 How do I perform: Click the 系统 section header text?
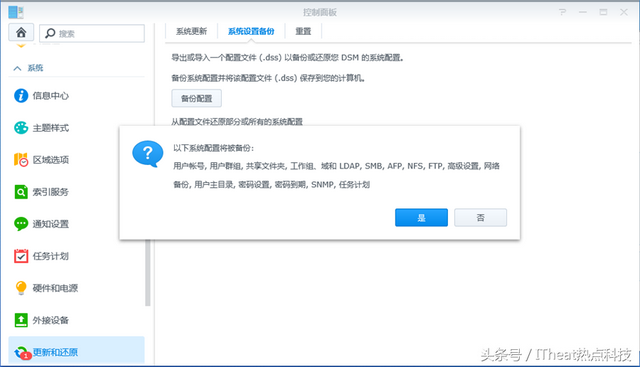pyautogui.click(x=35, y=68)
